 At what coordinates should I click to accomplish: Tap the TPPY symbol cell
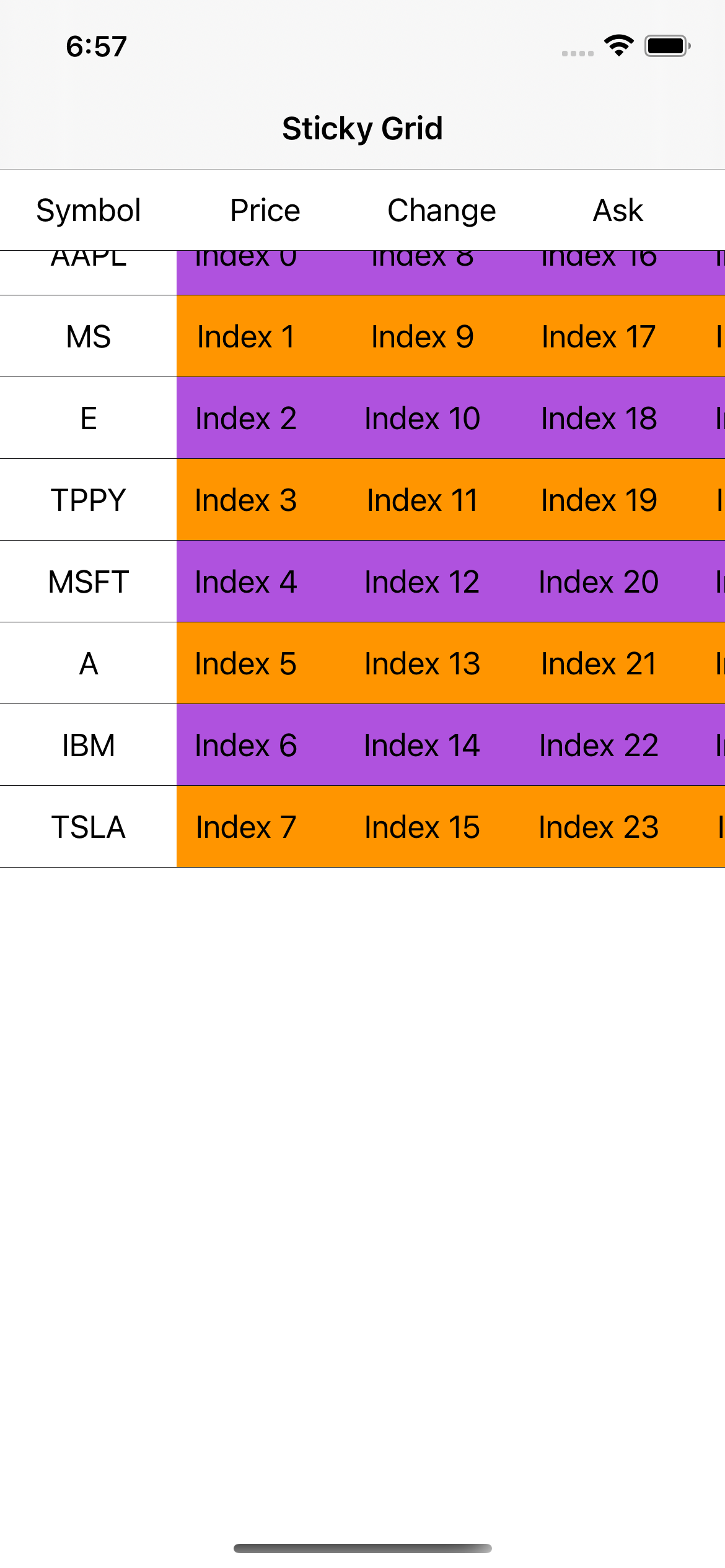point(89,500)
